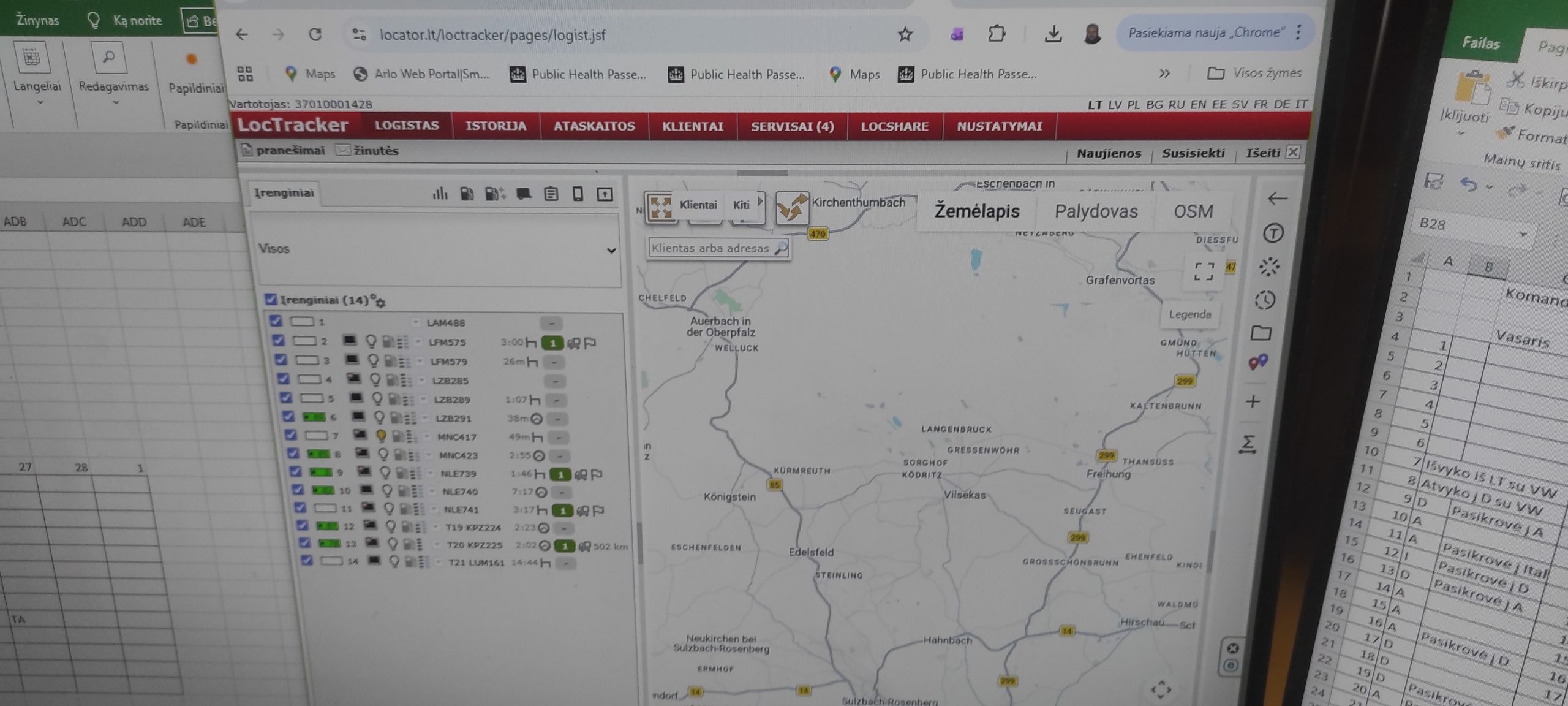Viewport: 1568px width, 706px height.
Task: Open the clipboard report icon
Action: pos(551,194)
